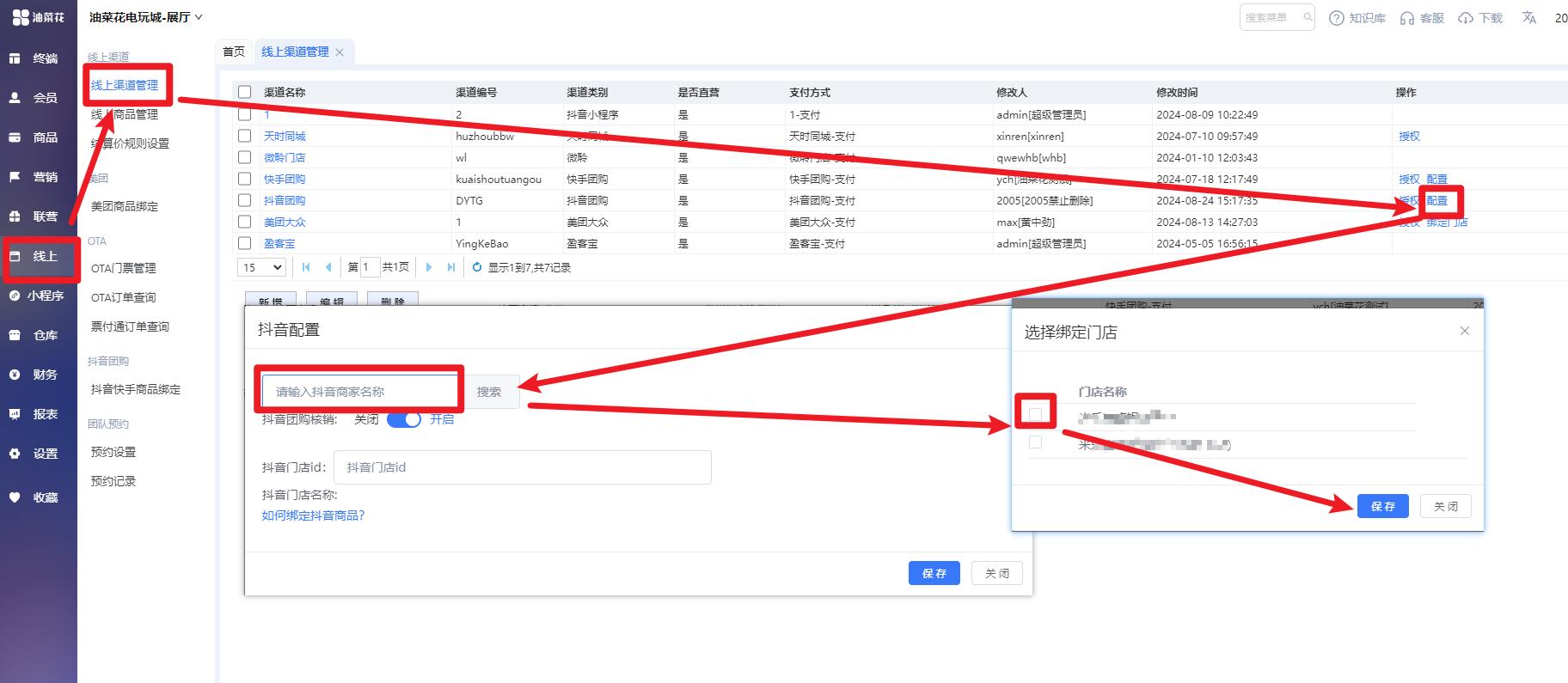
Task: Go to previous page of table
Action: (328, 267)
